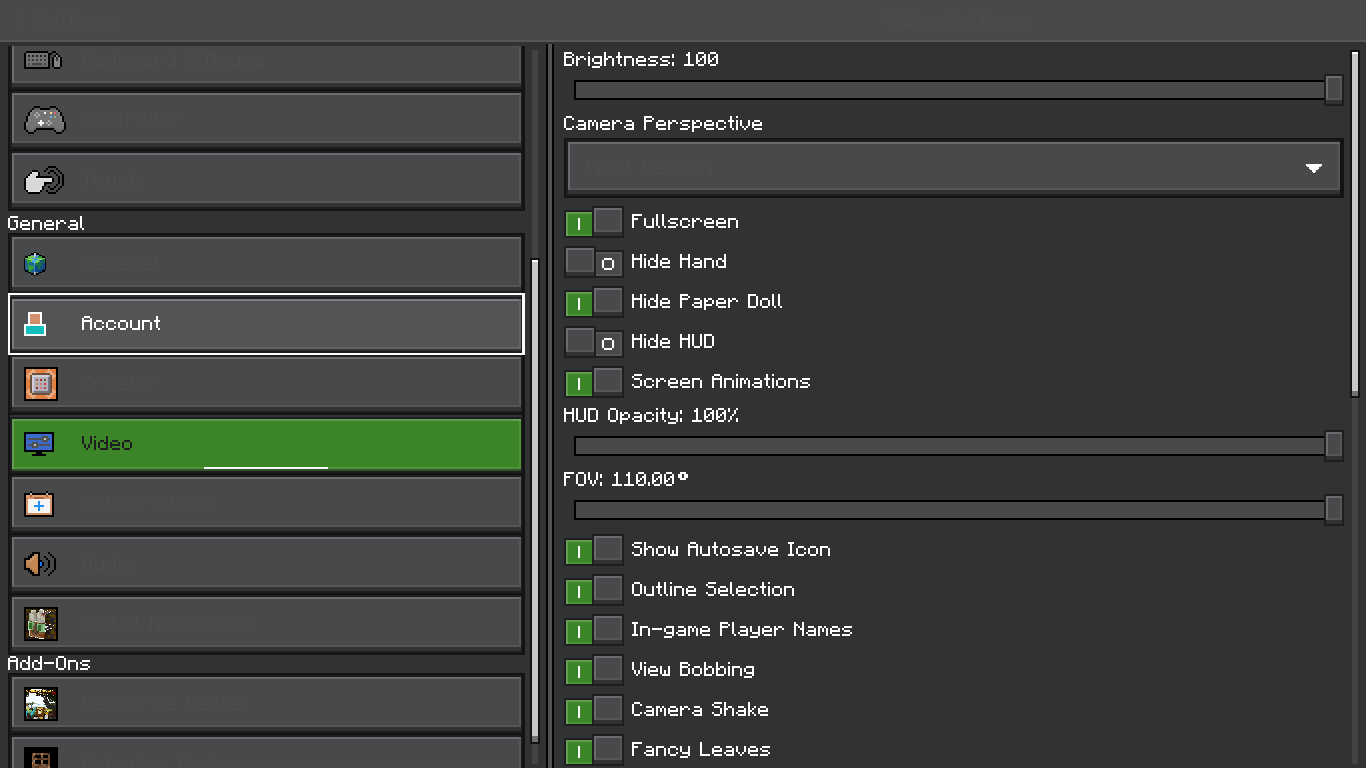Select the Video settings tab
This screenshot has height=768, width=1366.
(266, 444)
